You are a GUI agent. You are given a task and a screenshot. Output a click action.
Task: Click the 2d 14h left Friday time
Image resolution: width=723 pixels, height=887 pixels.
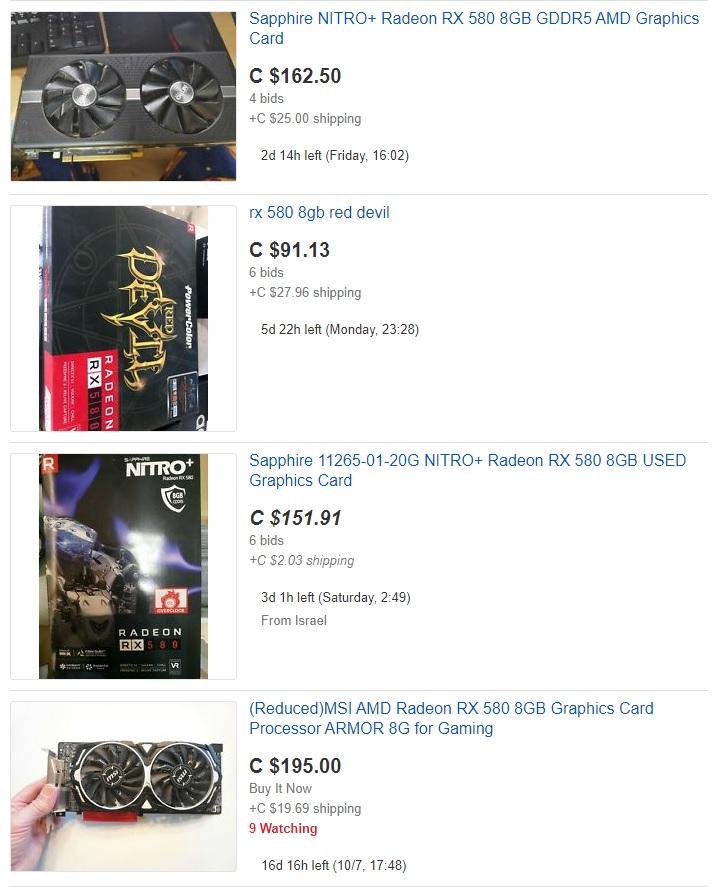point(335,156)
